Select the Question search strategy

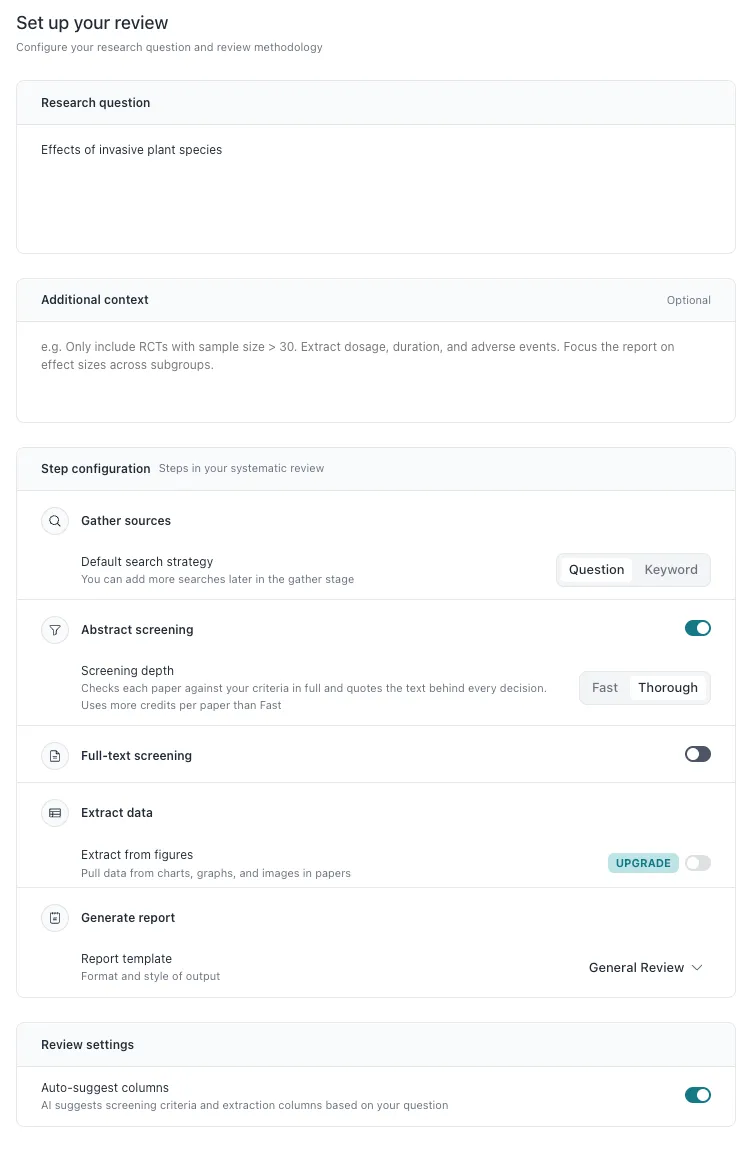596,571
